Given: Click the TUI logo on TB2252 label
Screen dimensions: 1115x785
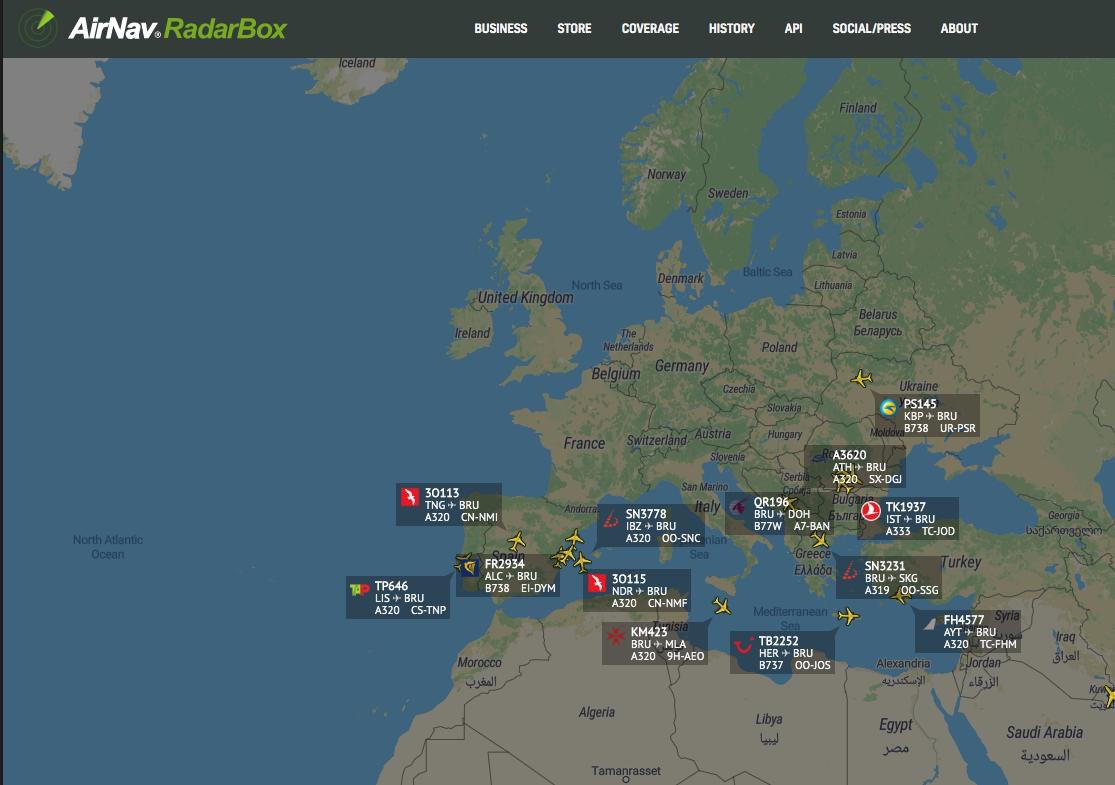Looking at the screenshot, I should (x=744, y=645).
